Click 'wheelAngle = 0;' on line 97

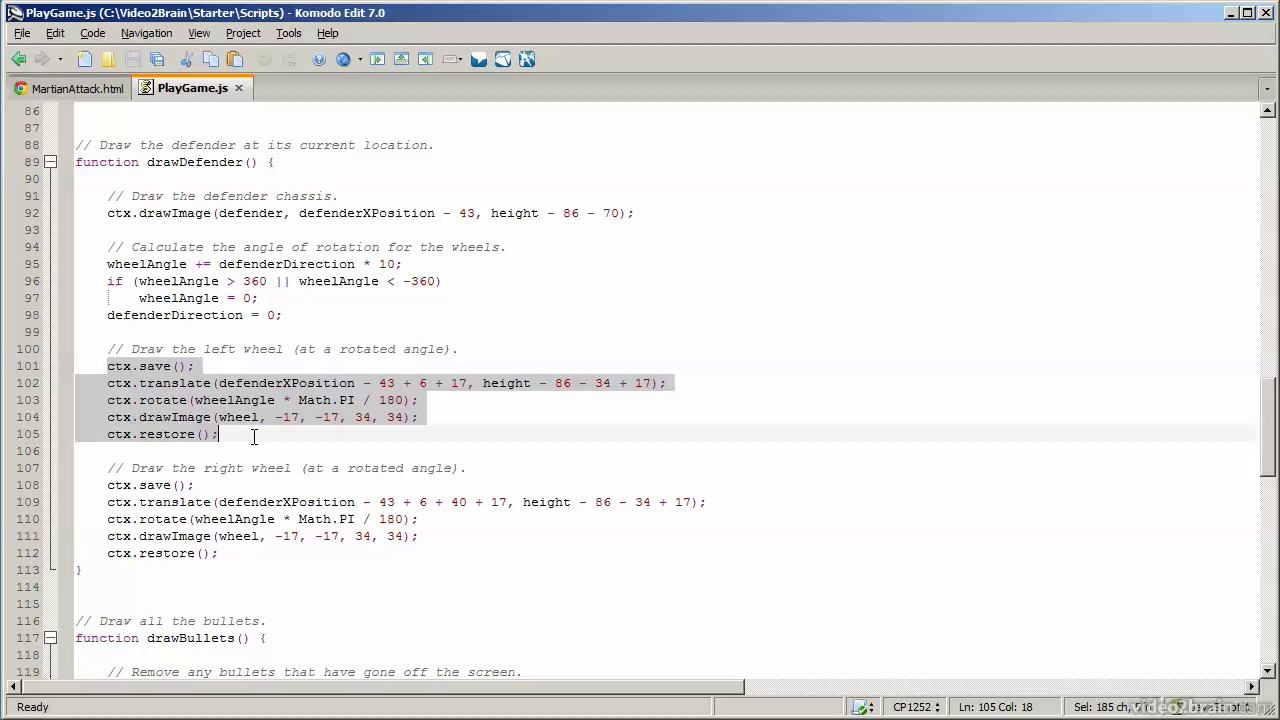(x=198, y=298)
